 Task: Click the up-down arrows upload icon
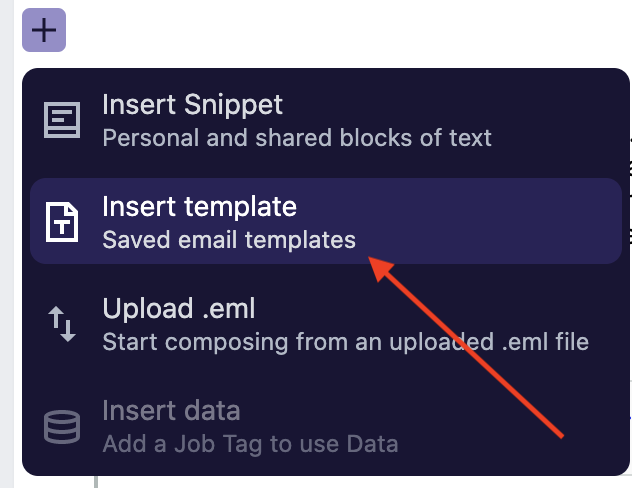pyautogui.click(x=62, y=324)
